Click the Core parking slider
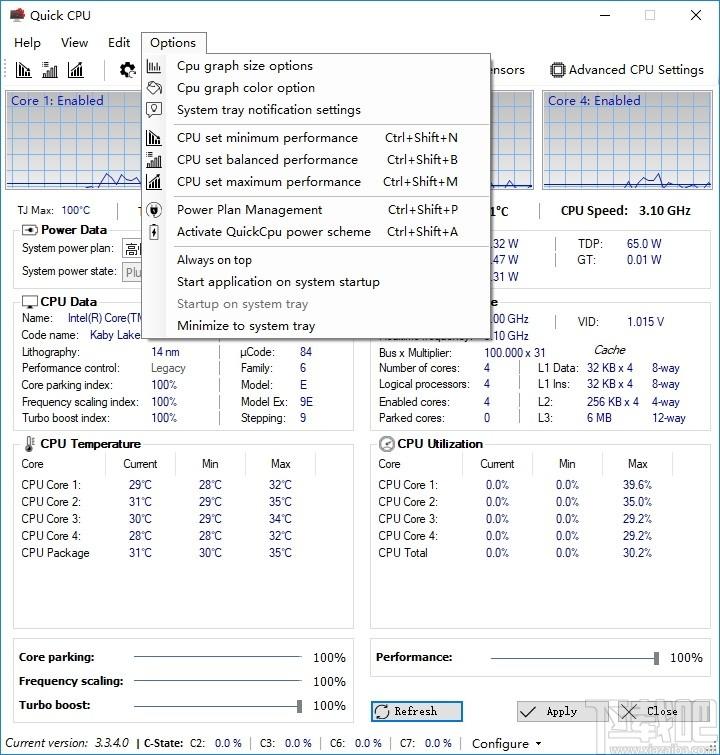Viewport: 720px width, 755px height. tap(218, 656)
